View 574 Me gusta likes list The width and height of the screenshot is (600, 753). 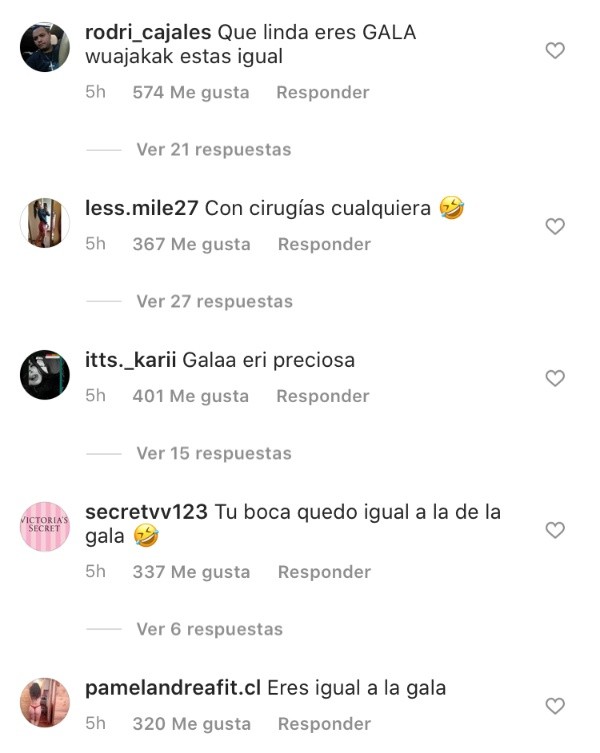tap(191, 92)
